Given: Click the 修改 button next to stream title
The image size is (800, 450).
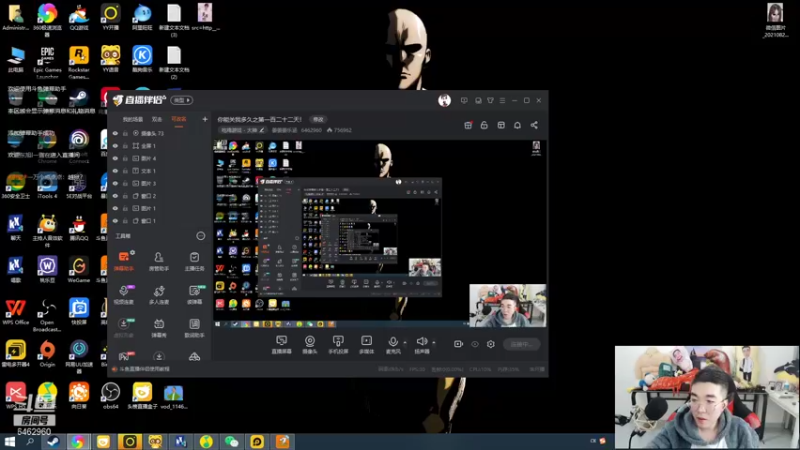Looking at the screenshot, I should [x=318, y=119].
